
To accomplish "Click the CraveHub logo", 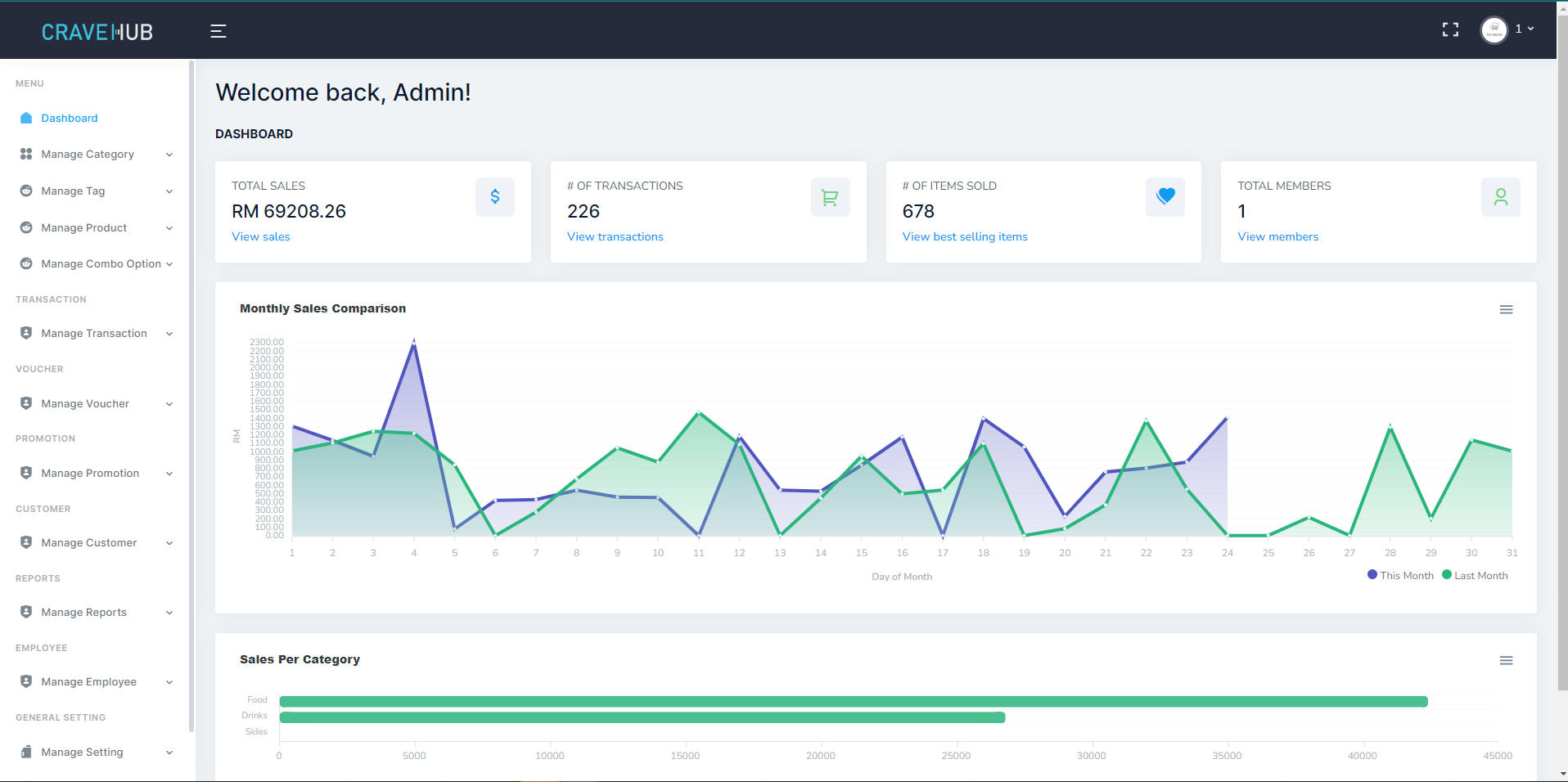I will (x=97, y=32).
